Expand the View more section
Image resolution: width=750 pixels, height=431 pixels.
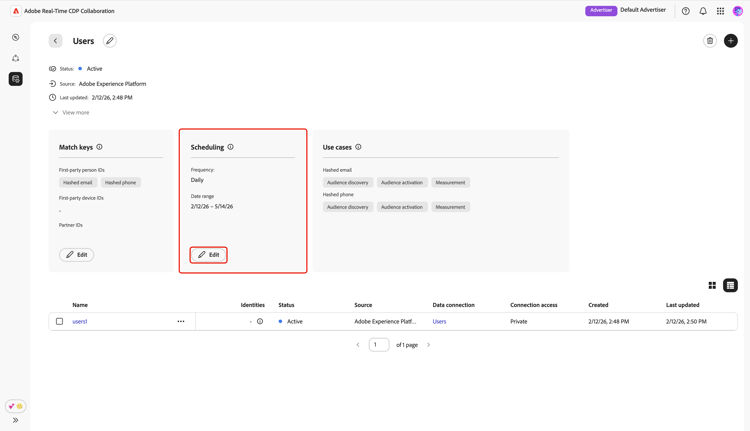coord(71,112)
